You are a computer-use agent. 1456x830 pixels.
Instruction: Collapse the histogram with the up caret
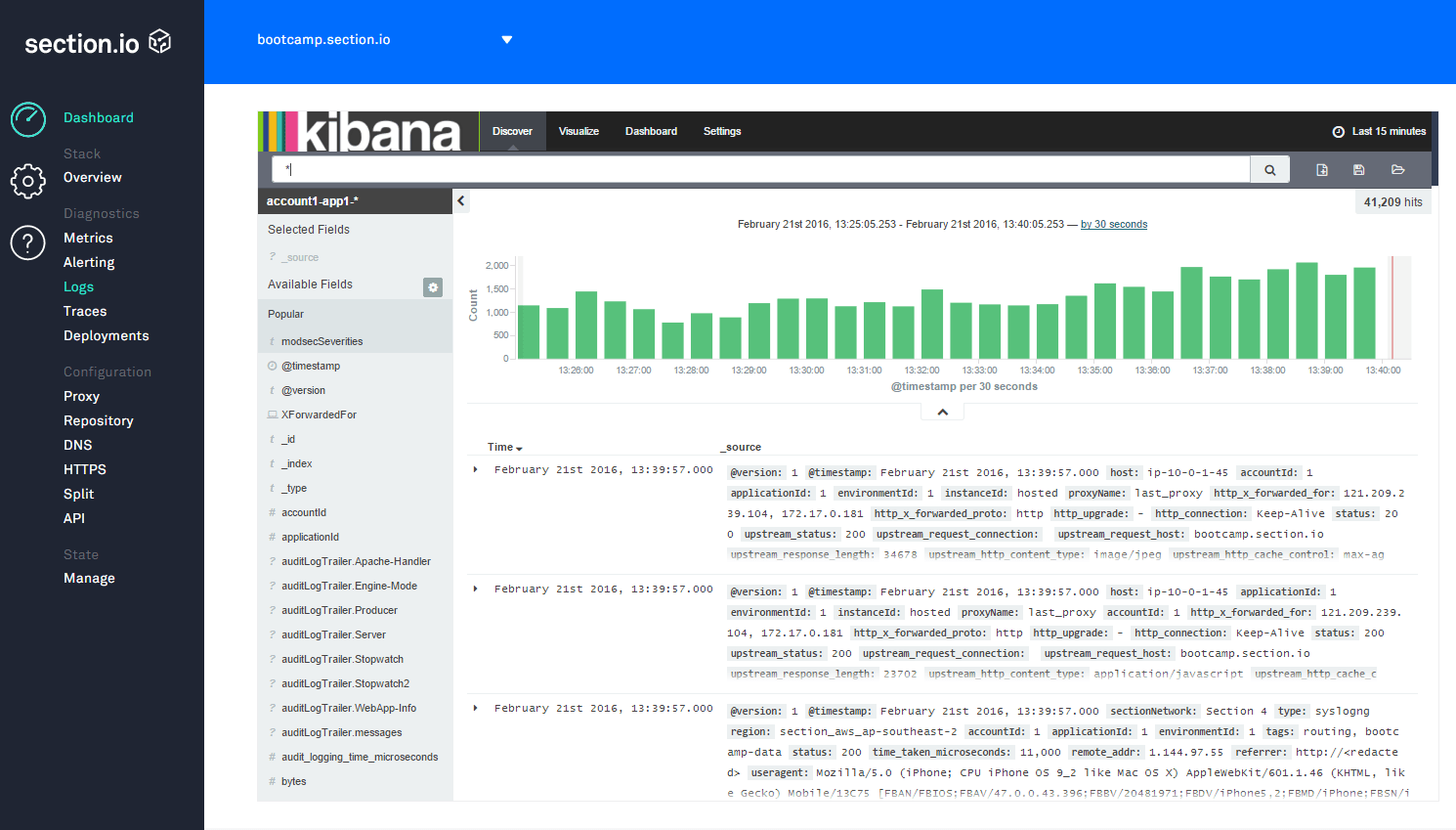943,413
